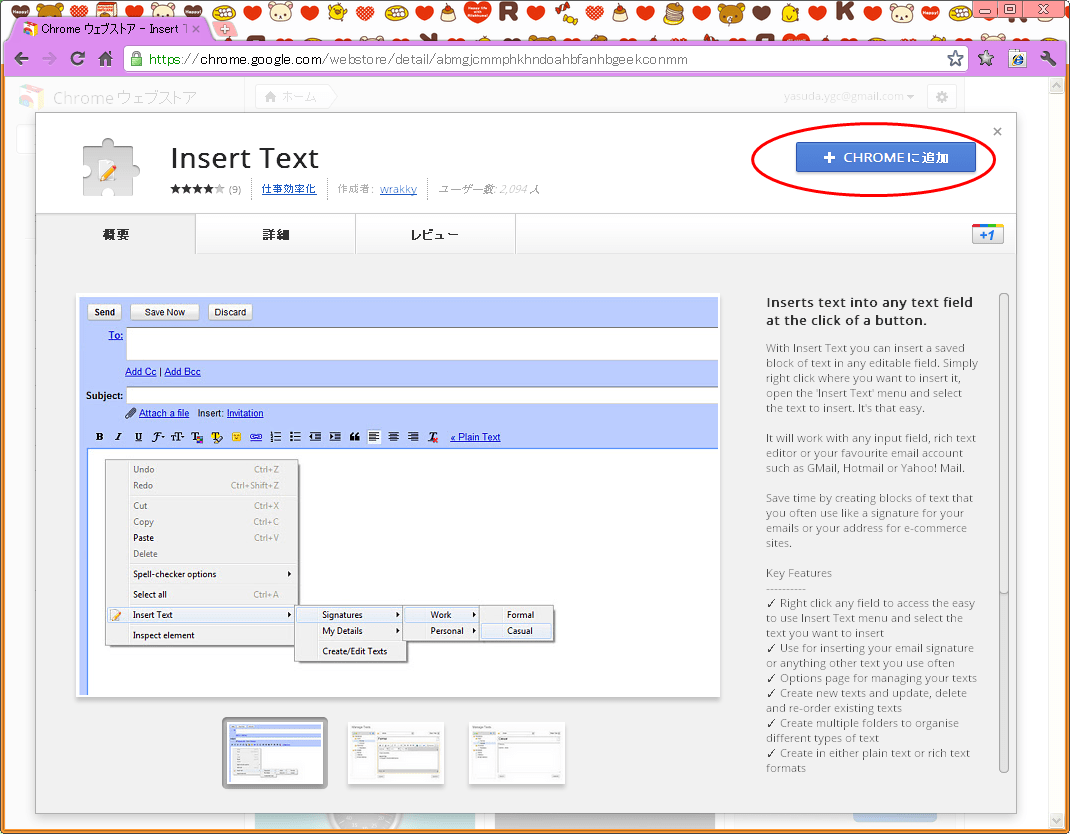Reload the current page
This screenshot has width=1070, height=834.
click(x=77, y=59)
